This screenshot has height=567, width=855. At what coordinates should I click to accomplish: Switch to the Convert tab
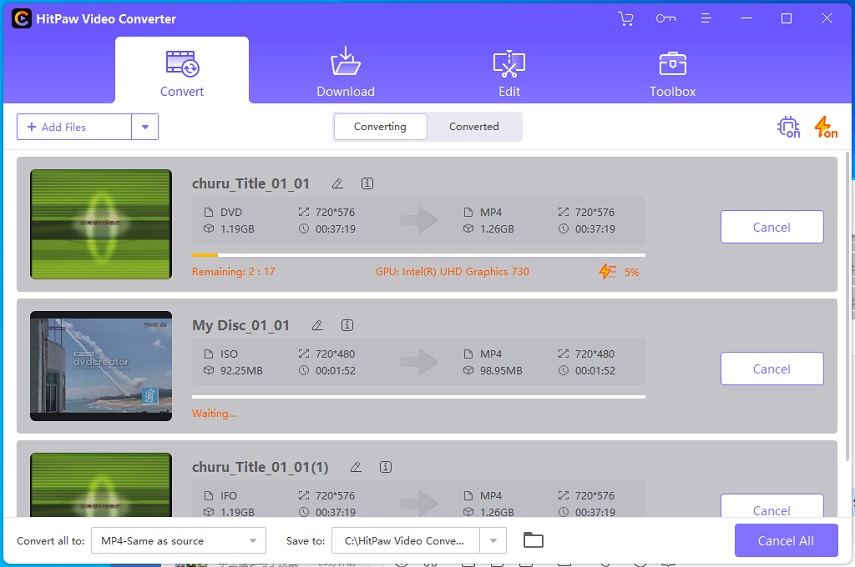tap(182, 70)
